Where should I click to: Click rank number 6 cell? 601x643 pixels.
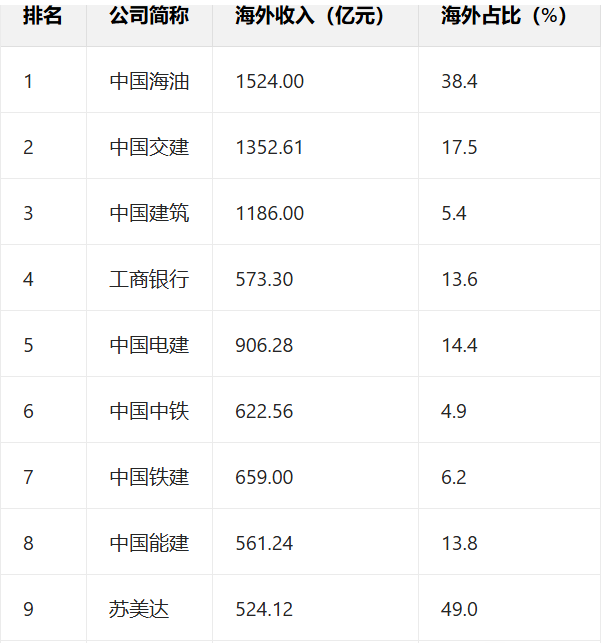(x=28, y=411)
